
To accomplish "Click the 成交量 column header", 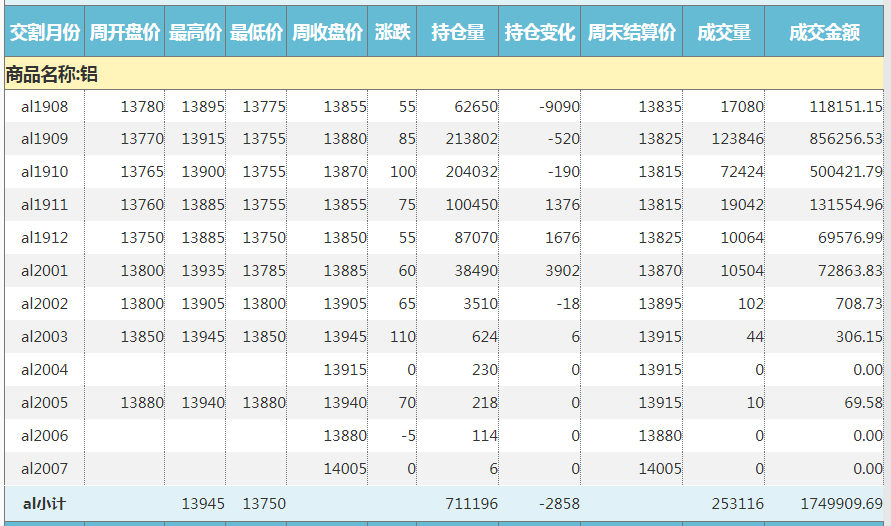I will pyautogui.click(x=724, y=33).
